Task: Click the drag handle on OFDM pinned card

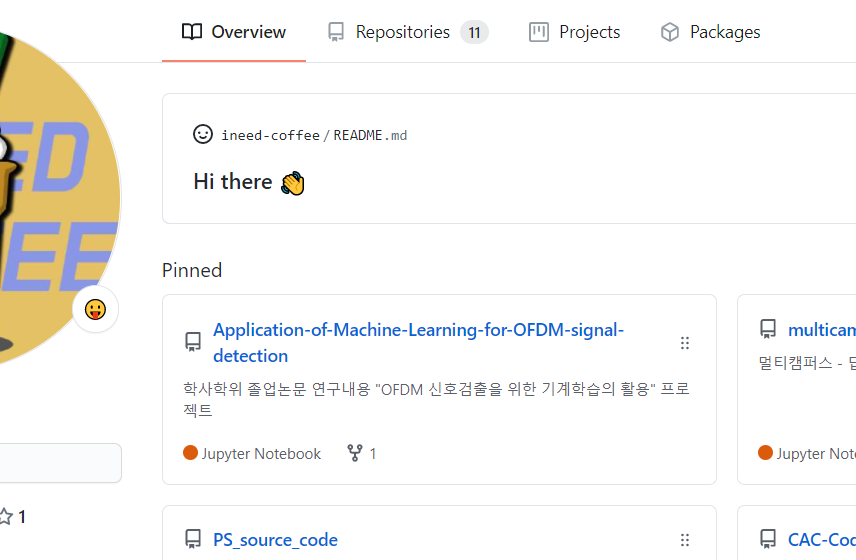Action: pos(685,343)
